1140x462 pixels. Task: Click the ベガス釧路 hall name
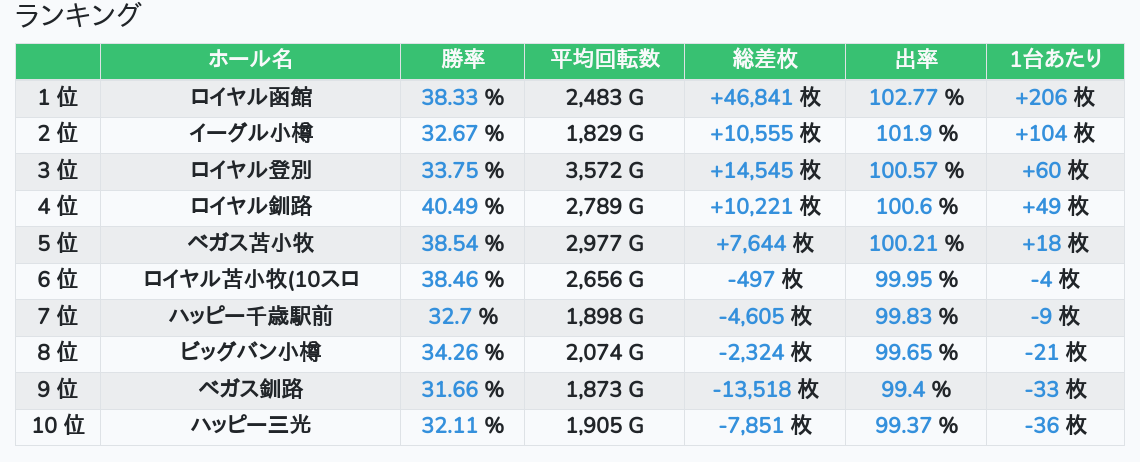click(250, 389)
